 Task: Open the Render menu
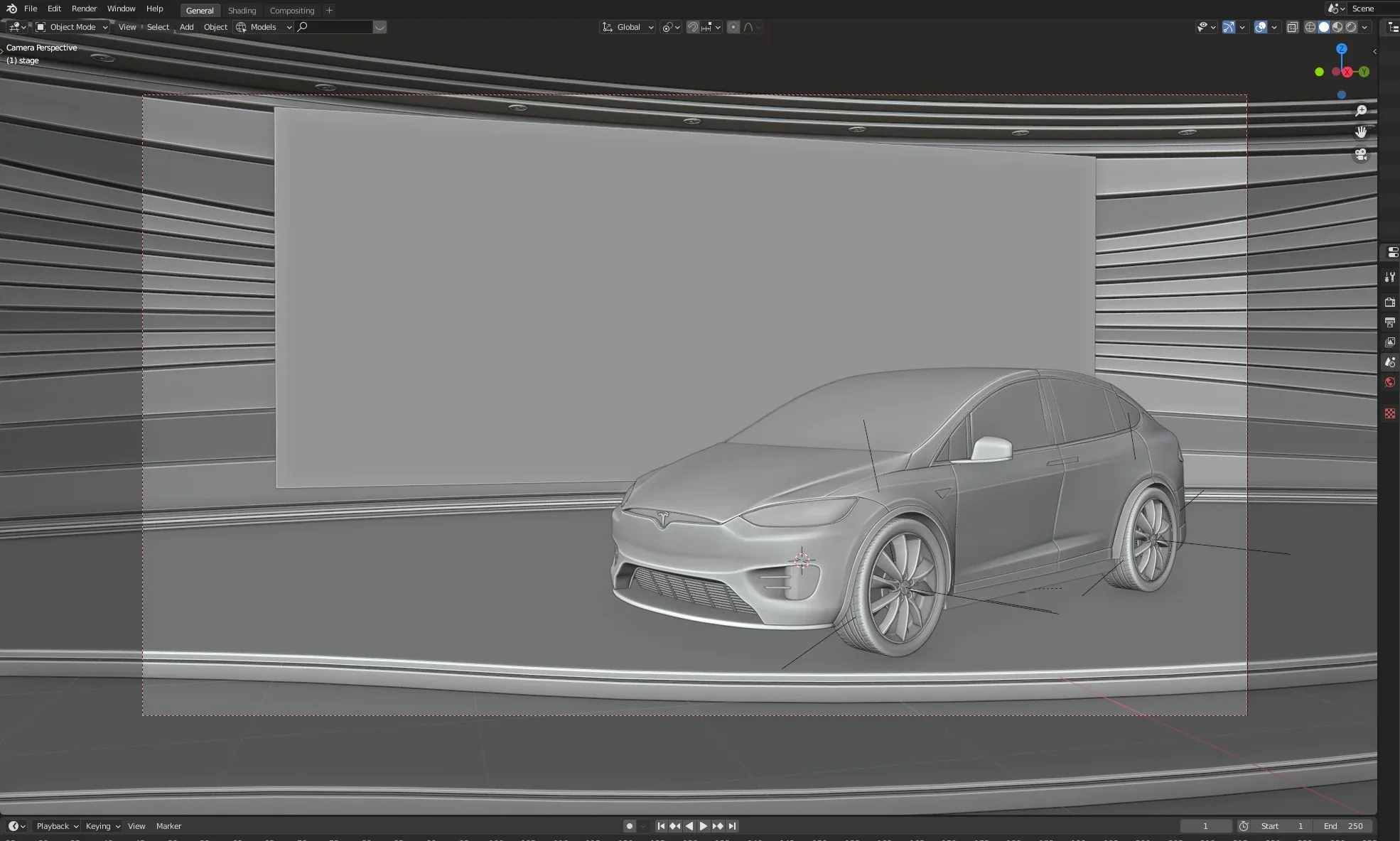tap(85, 9)
